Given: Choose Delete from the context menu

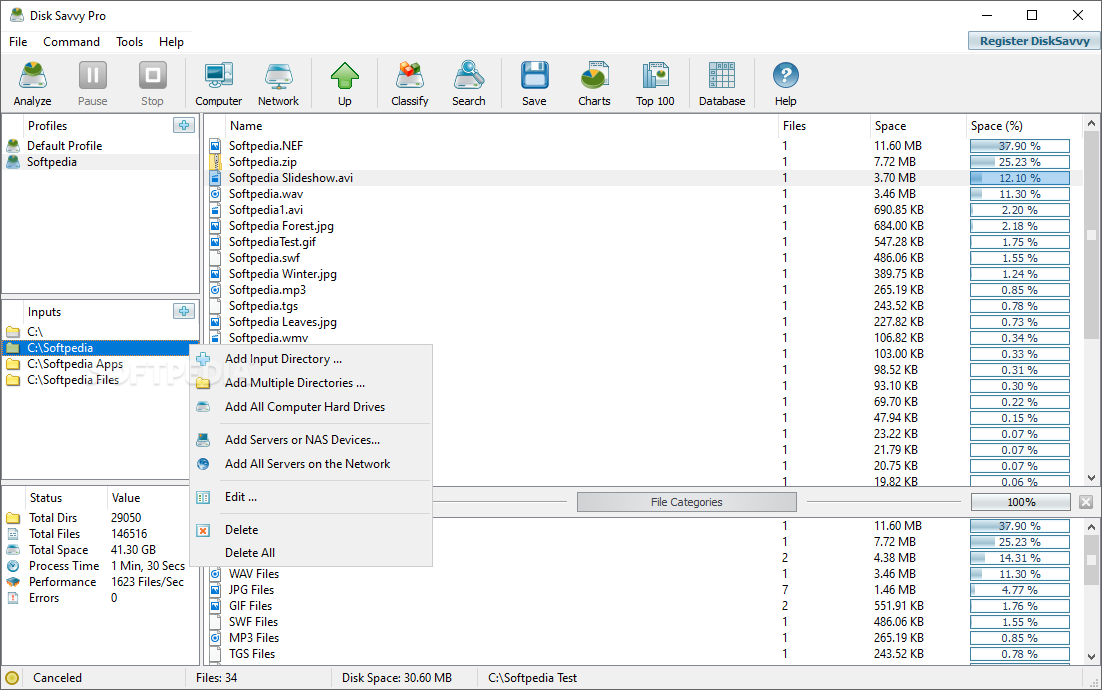Looking at the screenshot, I should coord(311,530).
